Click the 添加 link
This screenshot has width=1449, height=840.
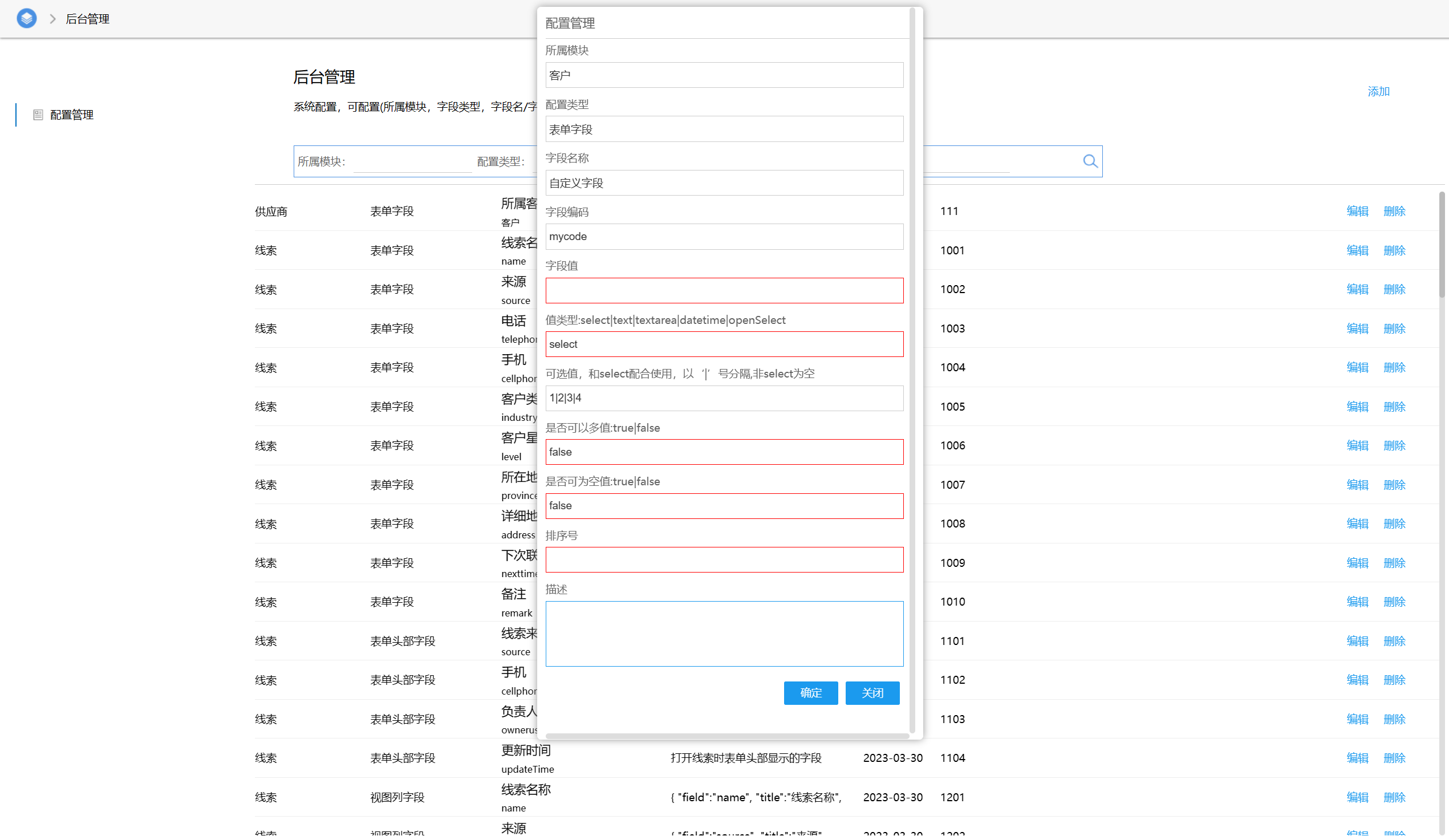click(x=1378, y=91)
